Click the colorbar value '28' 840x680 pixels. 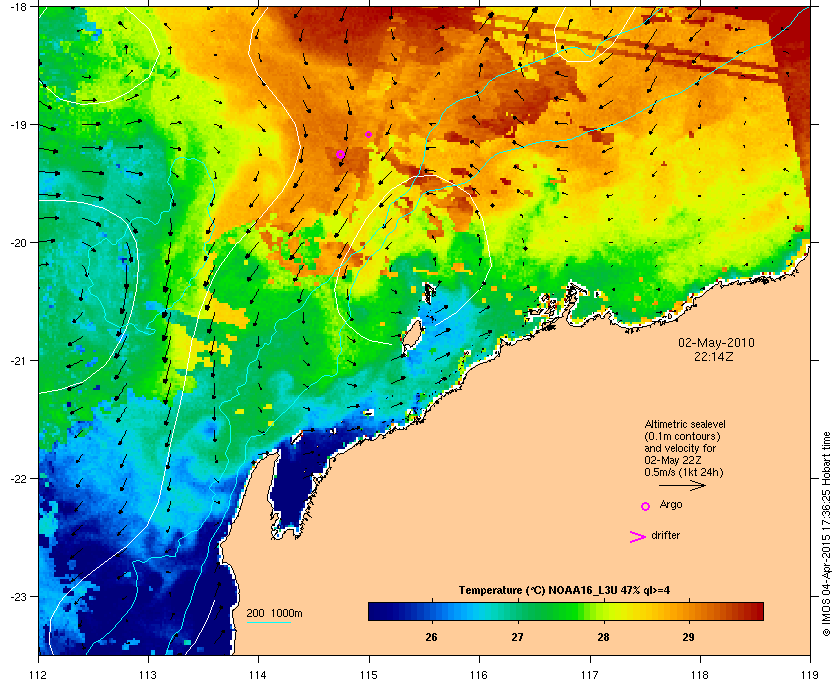tap(603, 637)
